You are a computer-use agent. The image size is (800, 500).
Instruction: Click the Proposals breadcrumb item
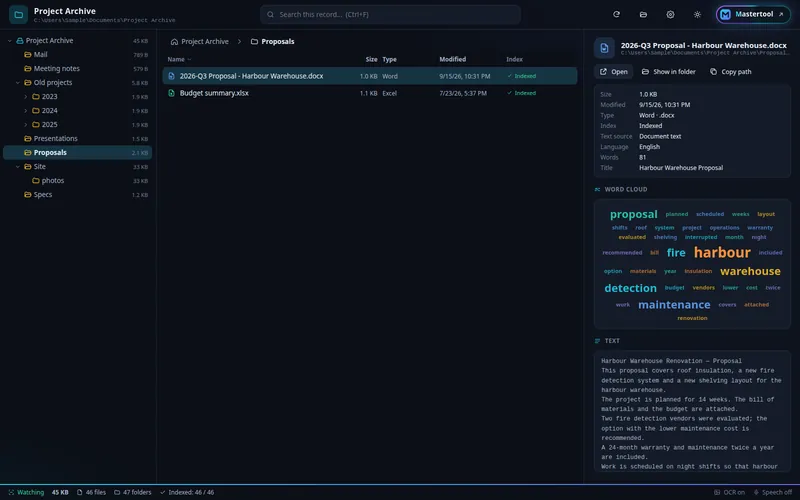click(278, 42)
